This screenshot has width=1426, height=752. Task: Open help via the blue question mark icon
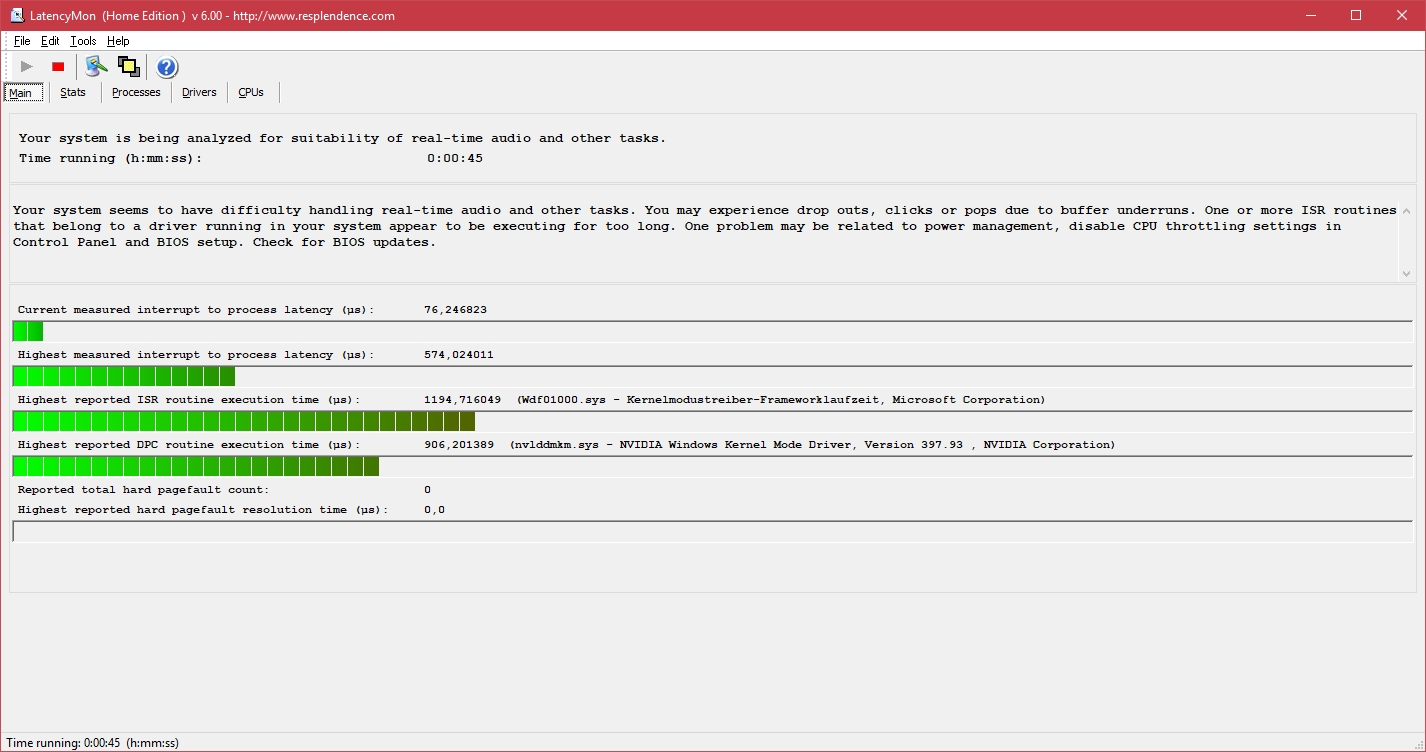(167, 67)
